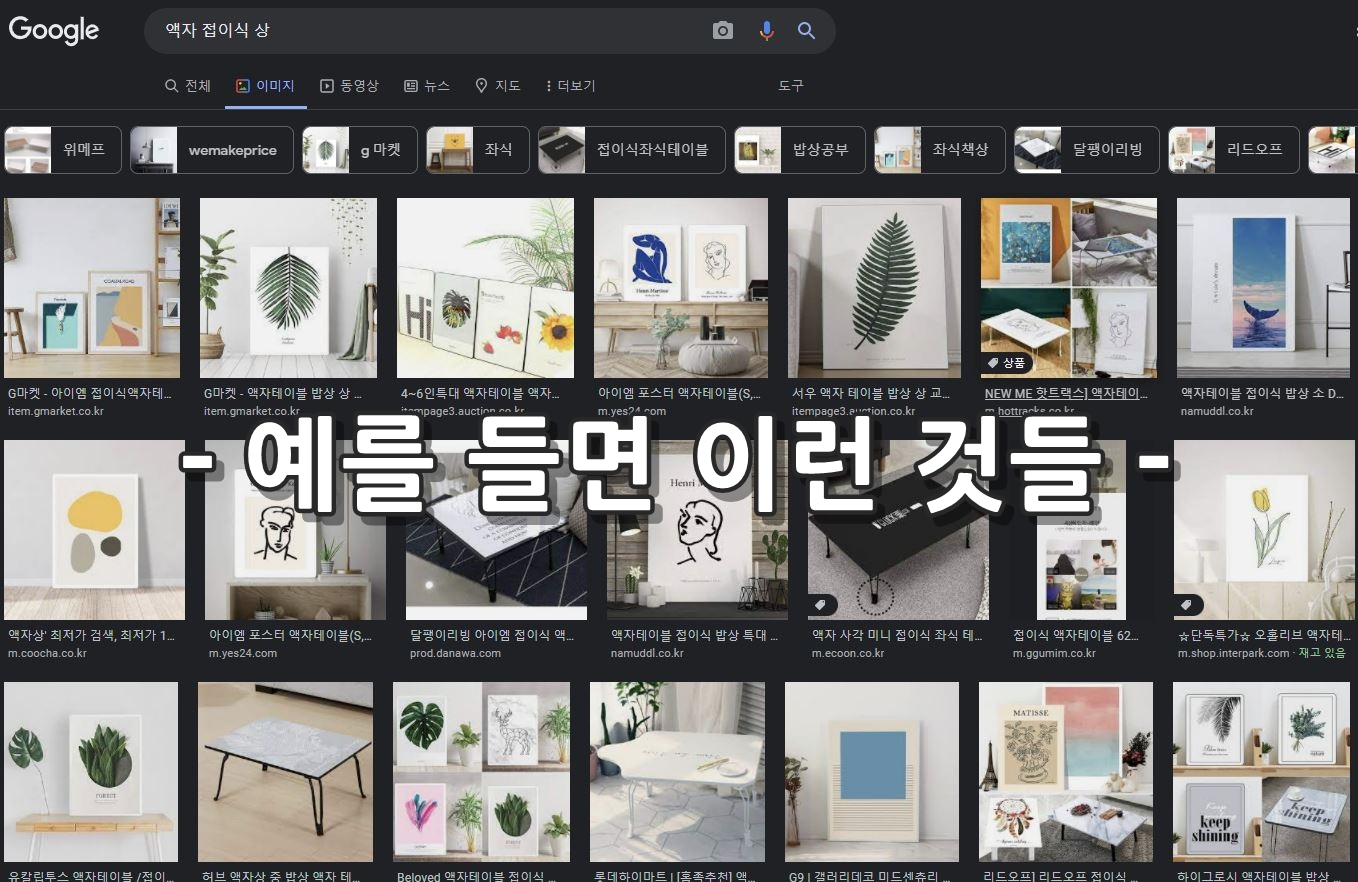Submit query with the magnifier search icon
The image size is (1358, 882).
[806, 31]
